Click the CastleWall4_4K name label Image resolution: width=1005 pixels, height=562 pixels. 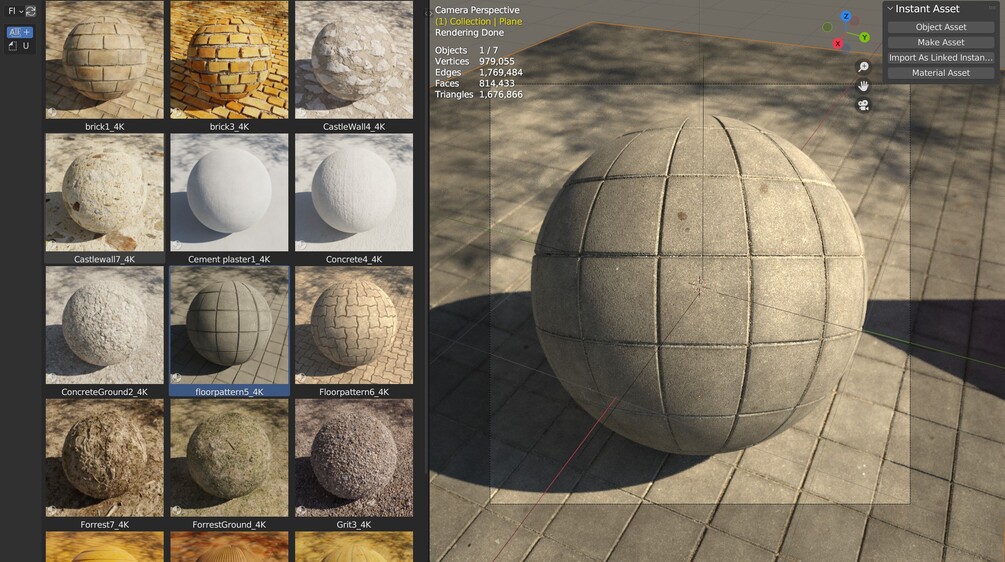354,127
